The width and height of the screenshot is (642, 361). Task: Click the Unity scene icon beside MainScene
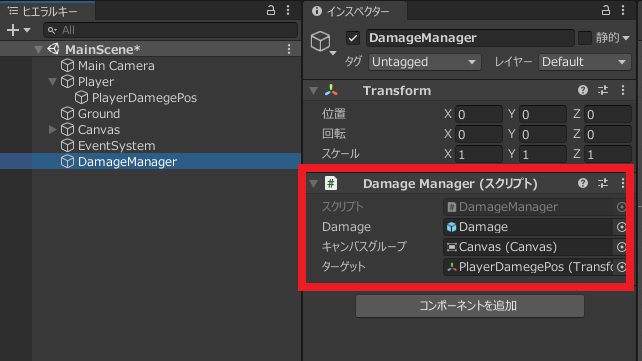tap(53, 49)
